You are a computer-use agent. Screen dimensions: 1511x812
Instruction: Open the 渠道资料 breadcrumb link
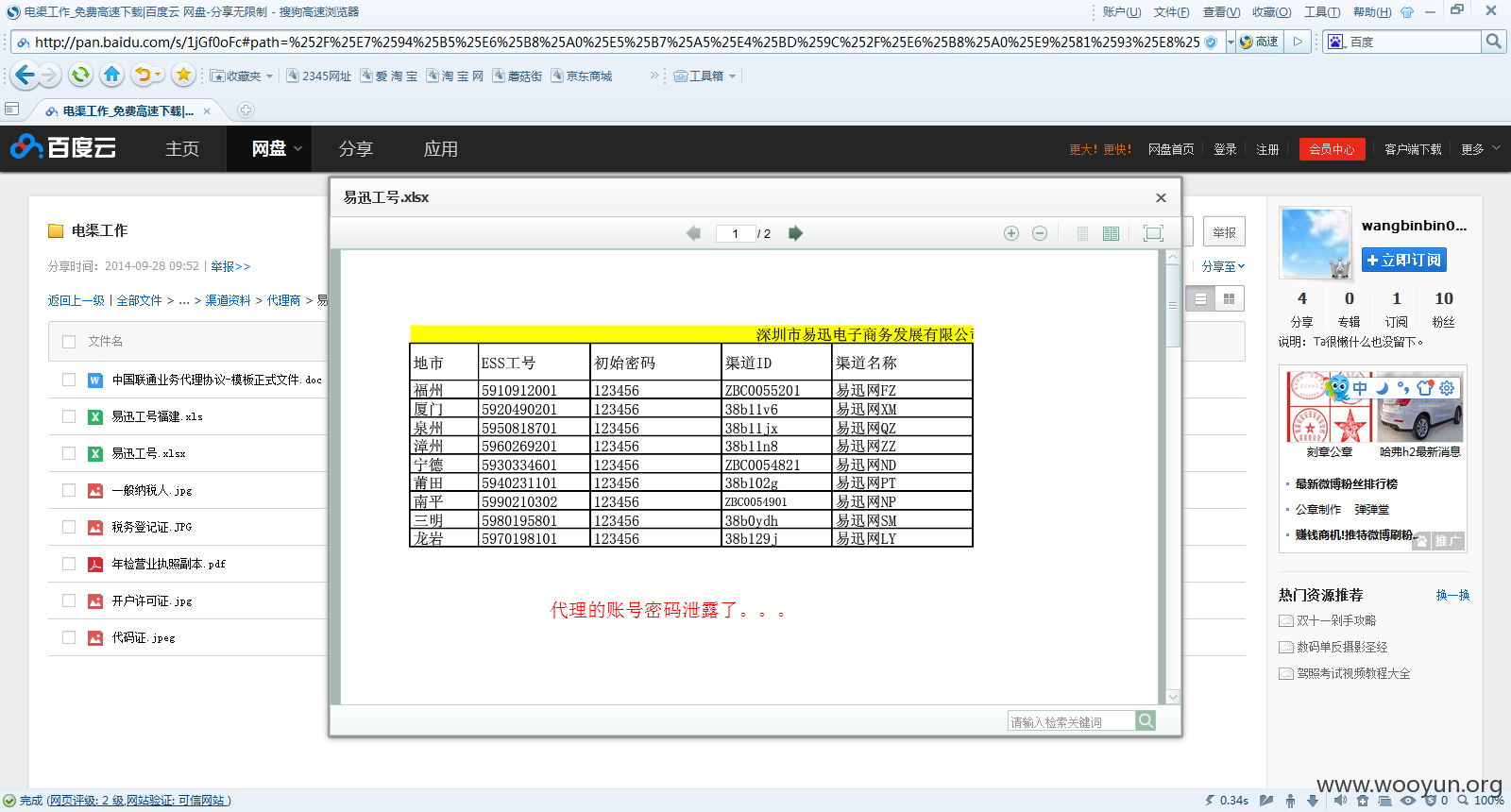(x=229, y=300)
